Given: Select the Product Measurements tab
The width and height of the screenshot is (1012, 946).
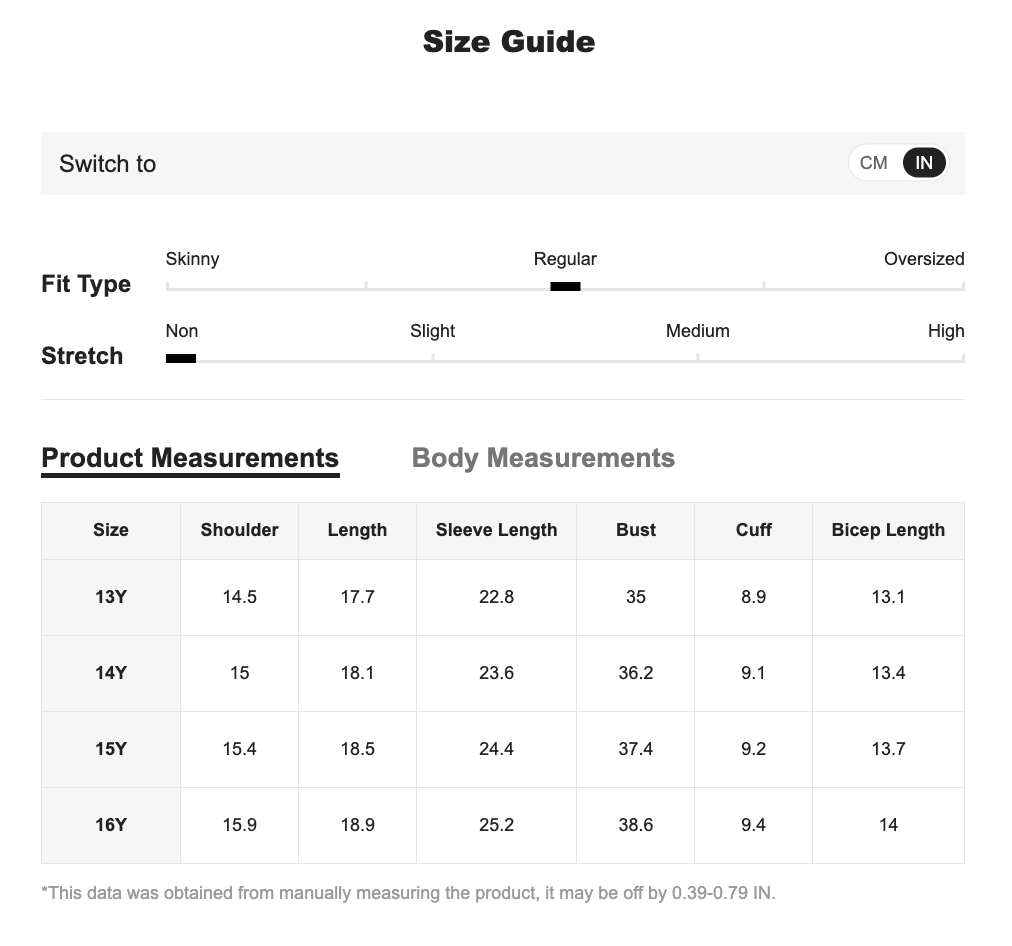Looking at the screenshot, I should (190, 458).
